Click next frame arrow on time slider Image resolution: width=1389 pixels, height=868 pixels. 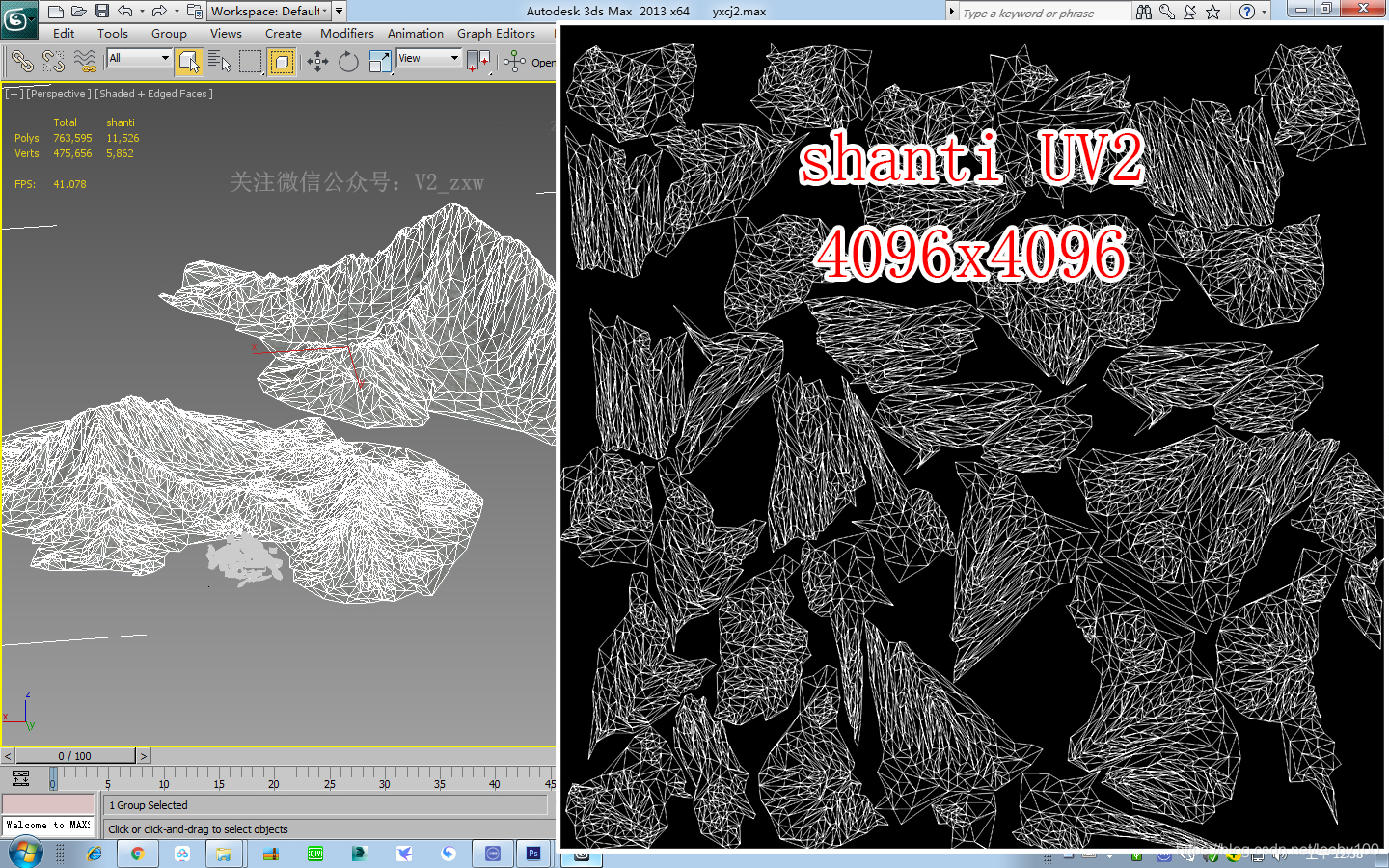[x=144, y=756]
